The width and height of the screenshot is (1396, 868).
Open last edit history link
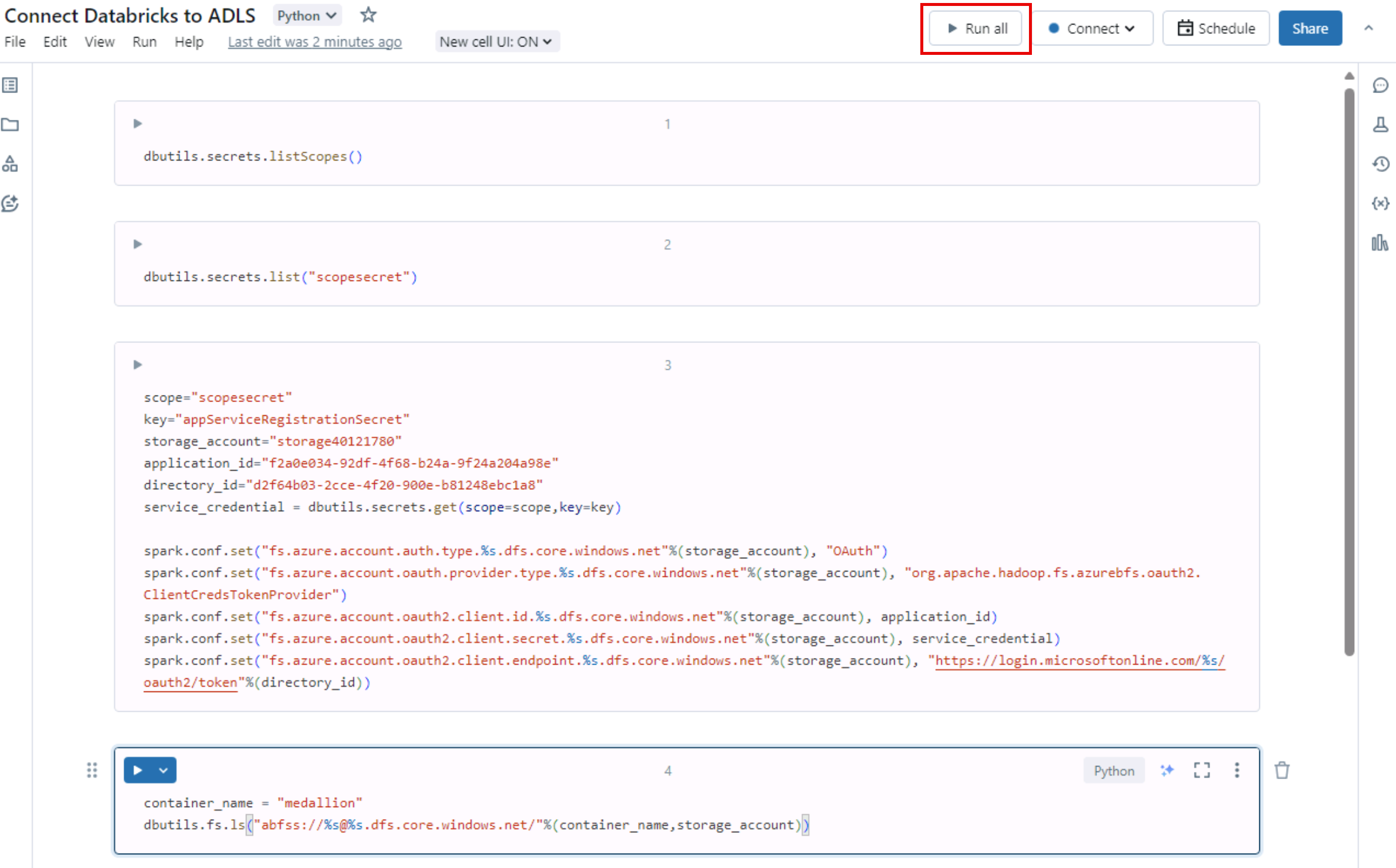coord(315,42)
